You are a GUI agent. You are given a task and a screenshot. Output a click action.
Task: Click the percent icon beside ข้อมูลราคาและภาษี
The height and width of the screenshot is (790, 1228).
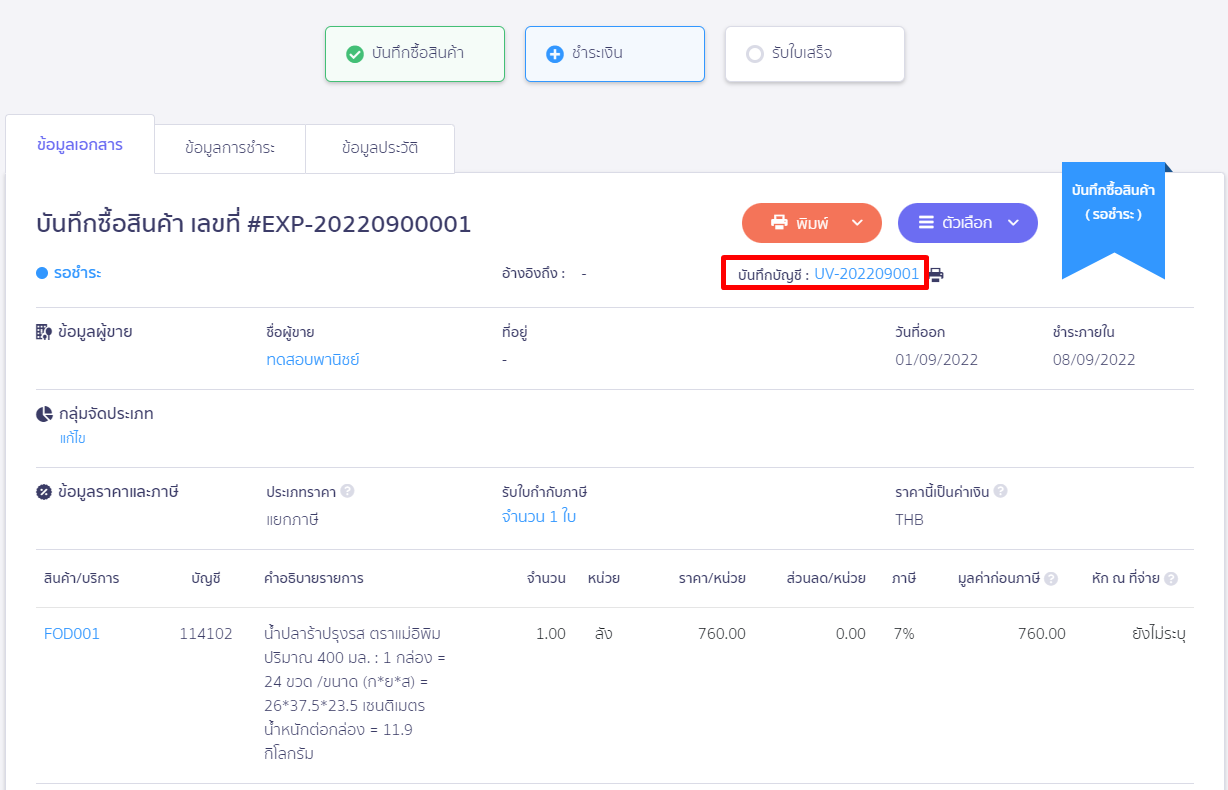pyautogui.click(x=44, y=492)
